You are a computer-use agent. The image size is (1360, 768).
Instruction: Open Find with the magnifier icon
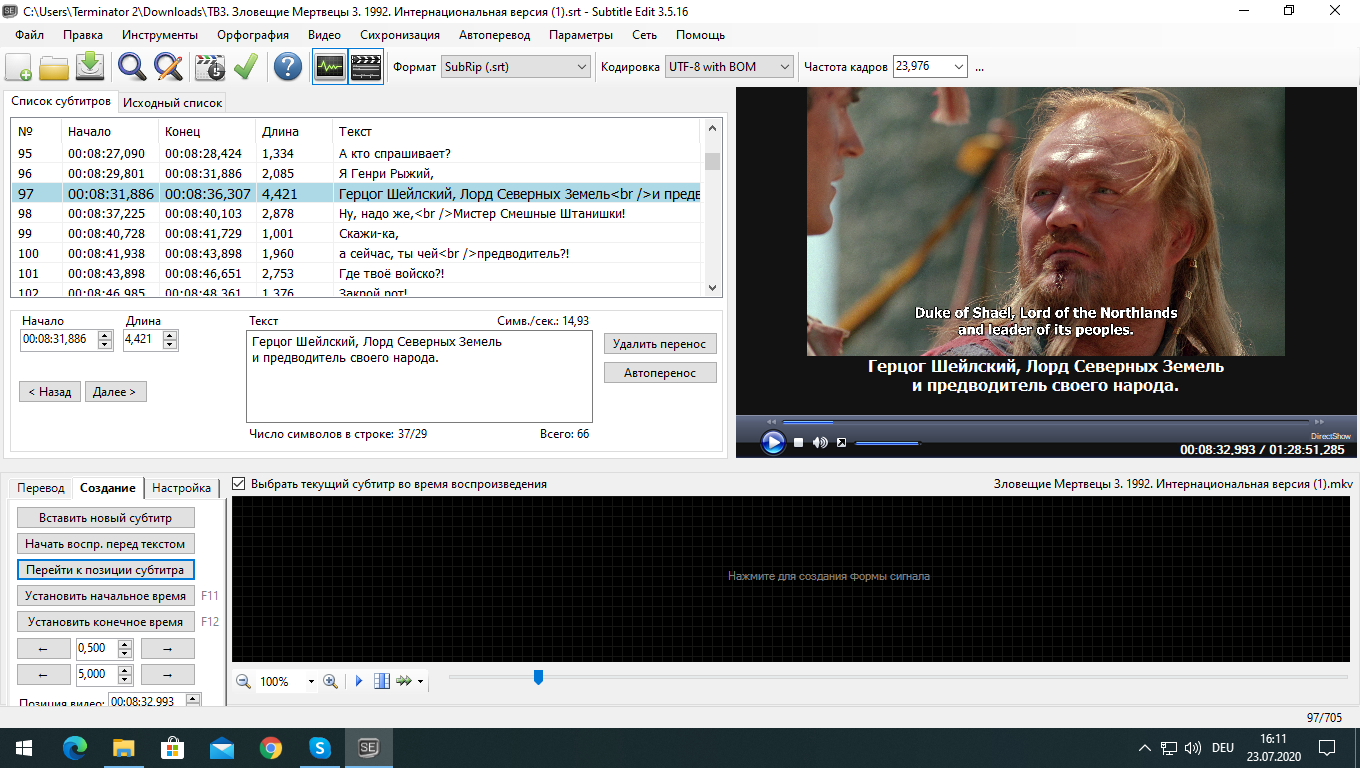point(132,67)
